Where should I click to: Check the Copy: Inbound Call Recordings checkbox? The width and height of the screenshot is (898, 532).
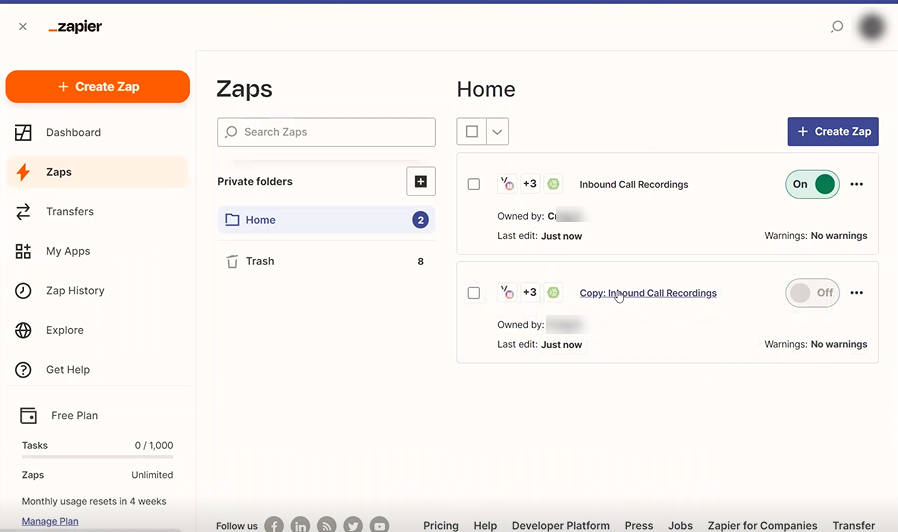474,293
